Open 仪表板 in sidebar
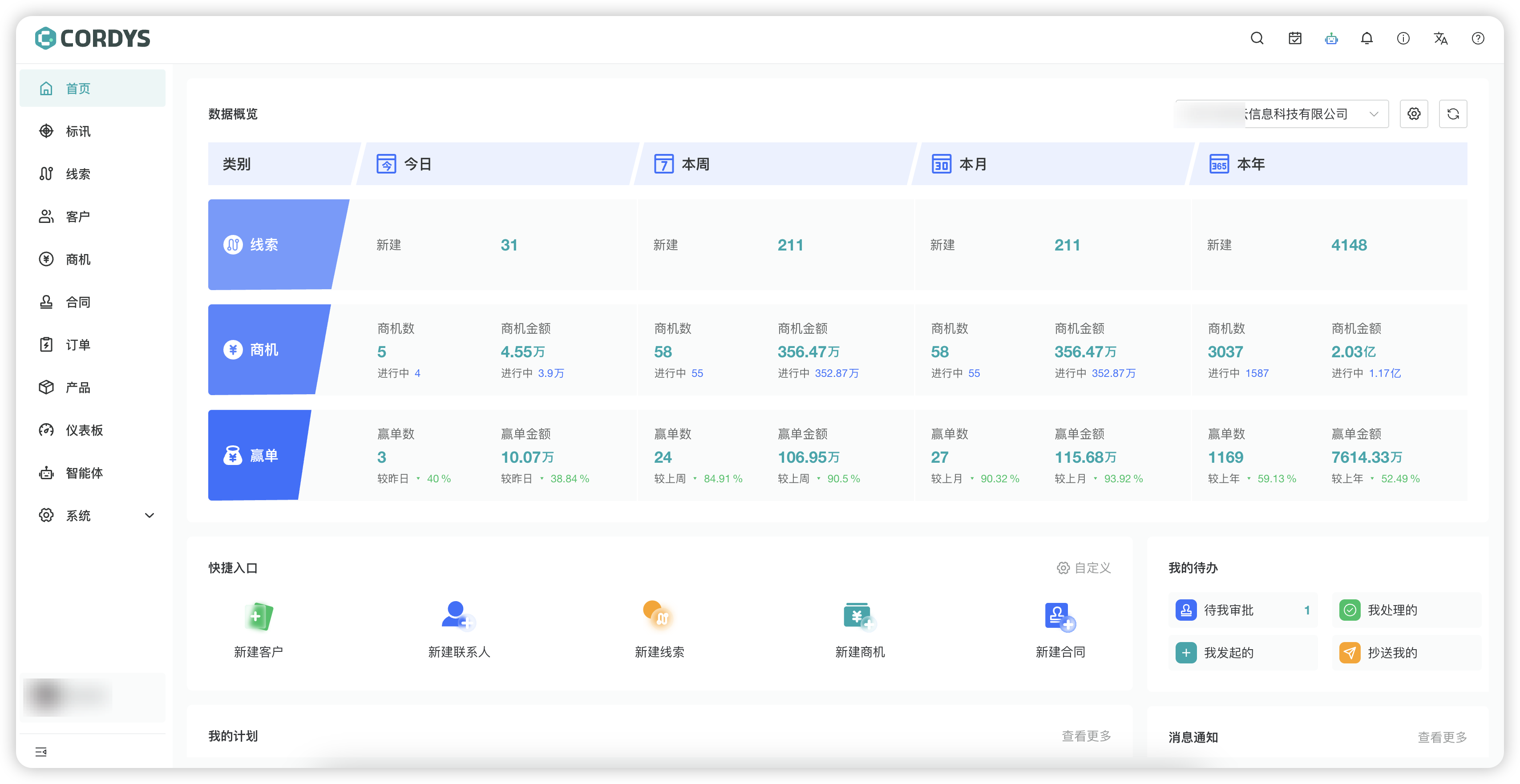Image resolution: width=1520 pixels, height=784 pixels. tap(93, 430)
